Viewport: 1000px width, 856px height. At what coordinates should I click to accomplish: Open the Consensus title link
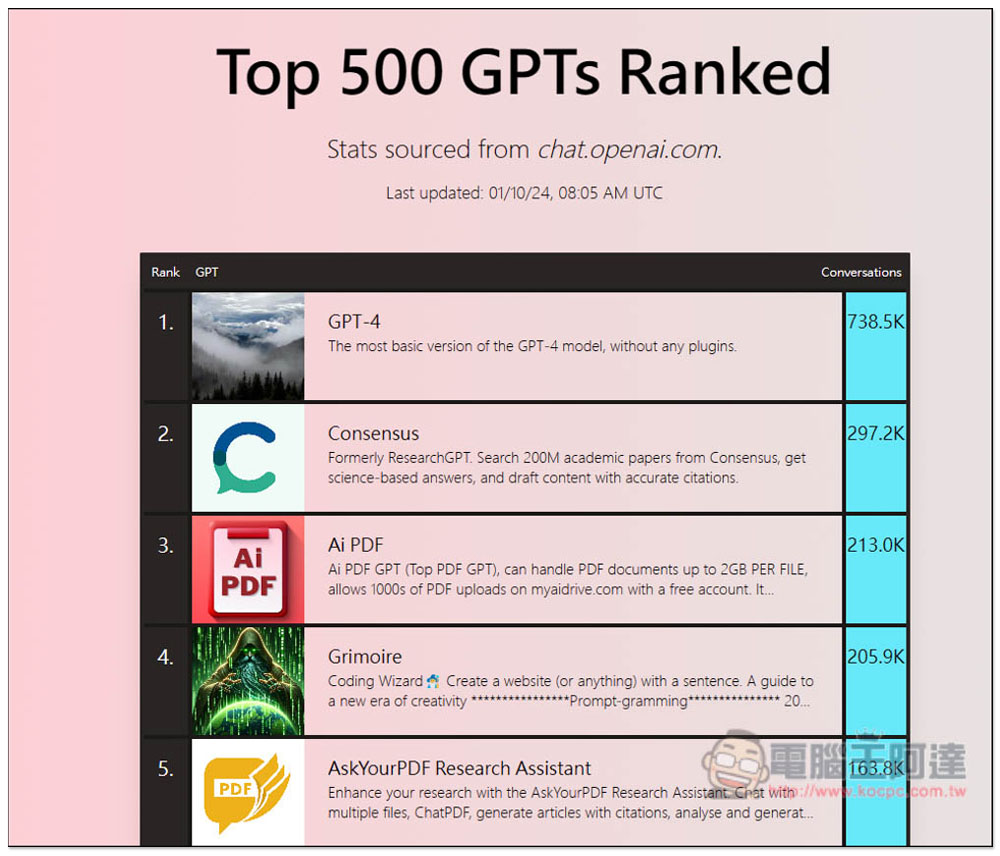[373, 433]
